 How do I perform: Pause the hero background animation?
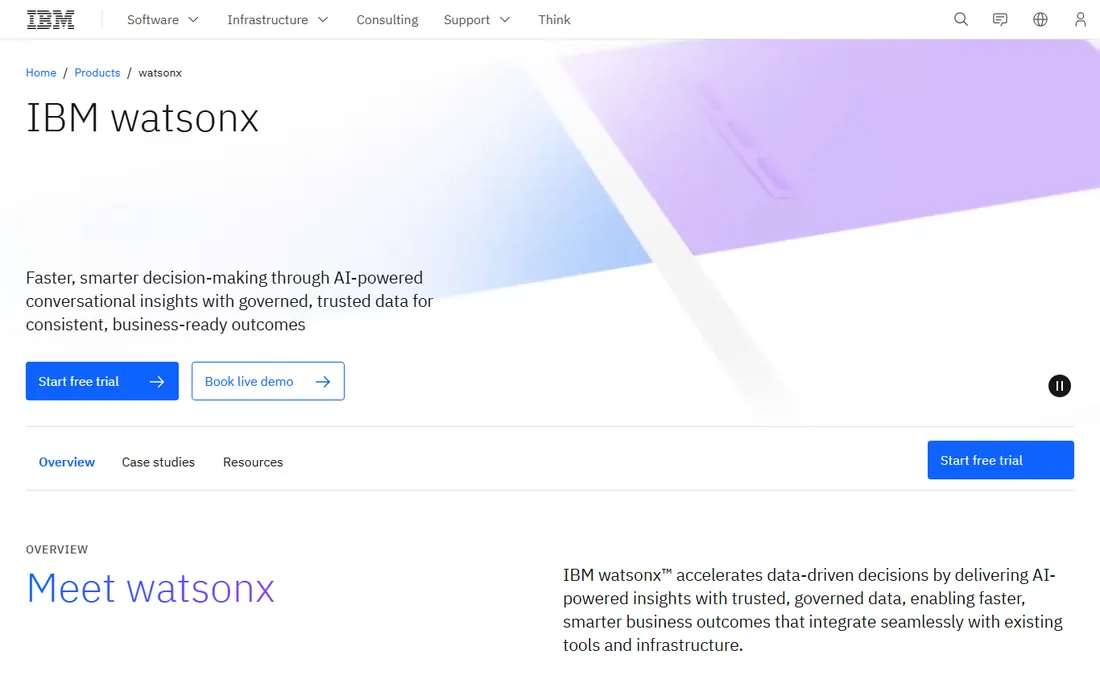[x=1059, y=386]
